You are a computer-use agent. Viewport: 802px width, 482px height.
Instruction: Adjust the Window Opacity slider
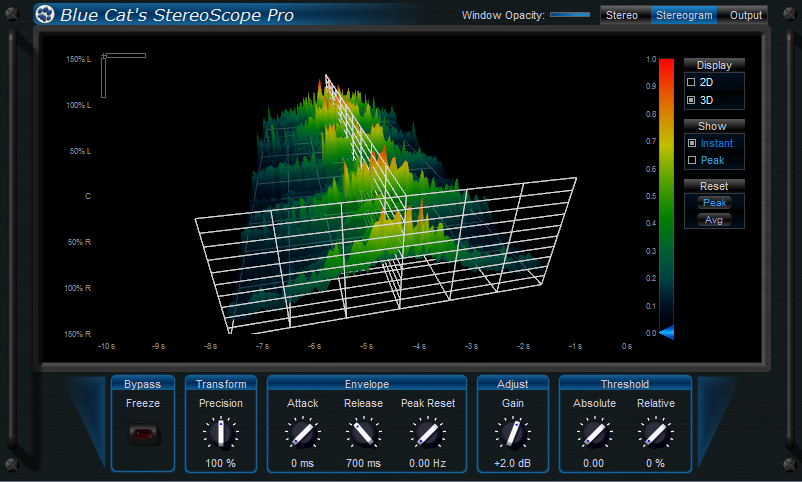click(x=570, y=15)
